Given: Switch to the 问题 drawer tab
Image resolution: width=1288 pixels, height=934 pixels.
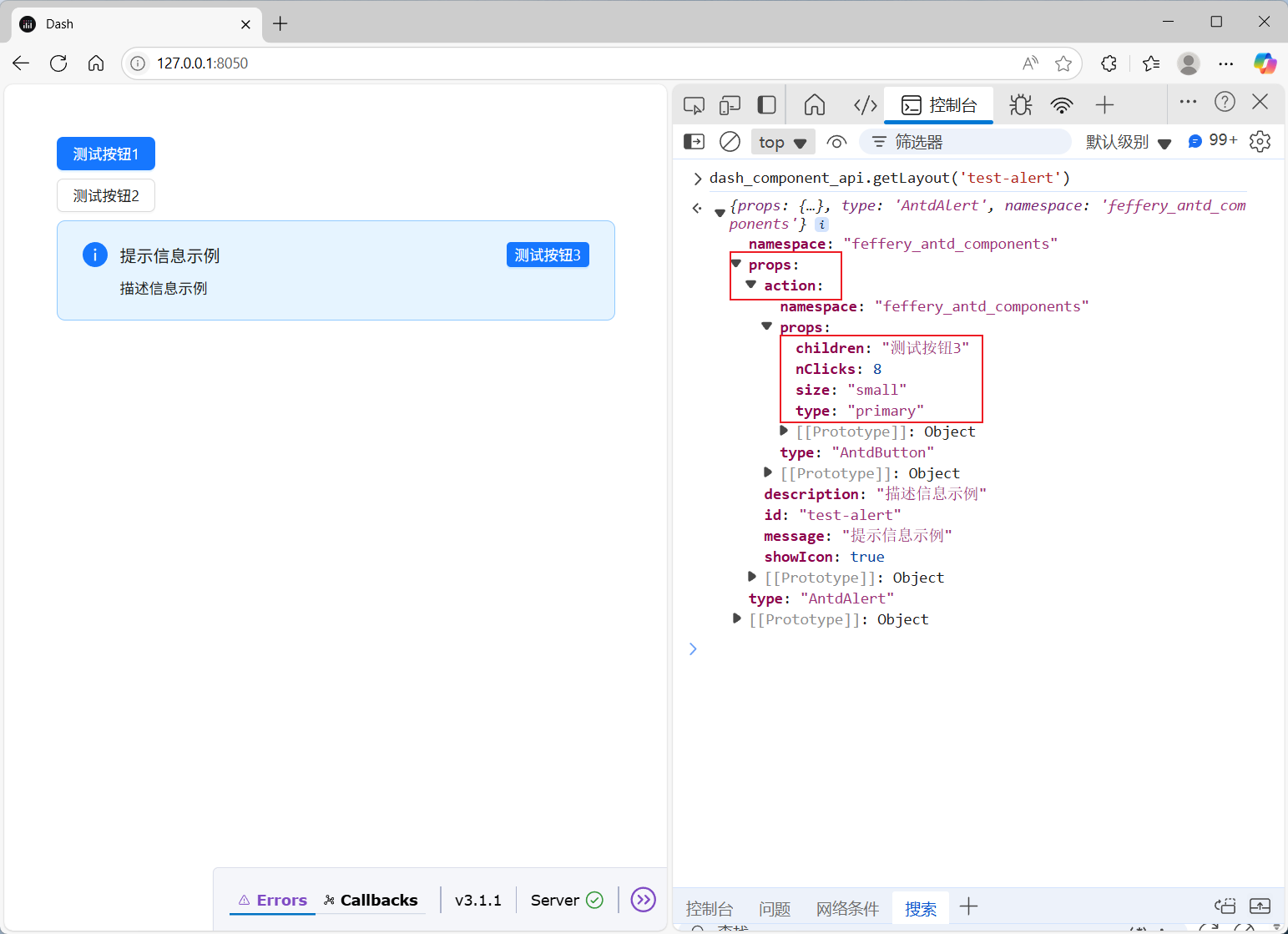Looking at the screenshot, I should [775, 908].
